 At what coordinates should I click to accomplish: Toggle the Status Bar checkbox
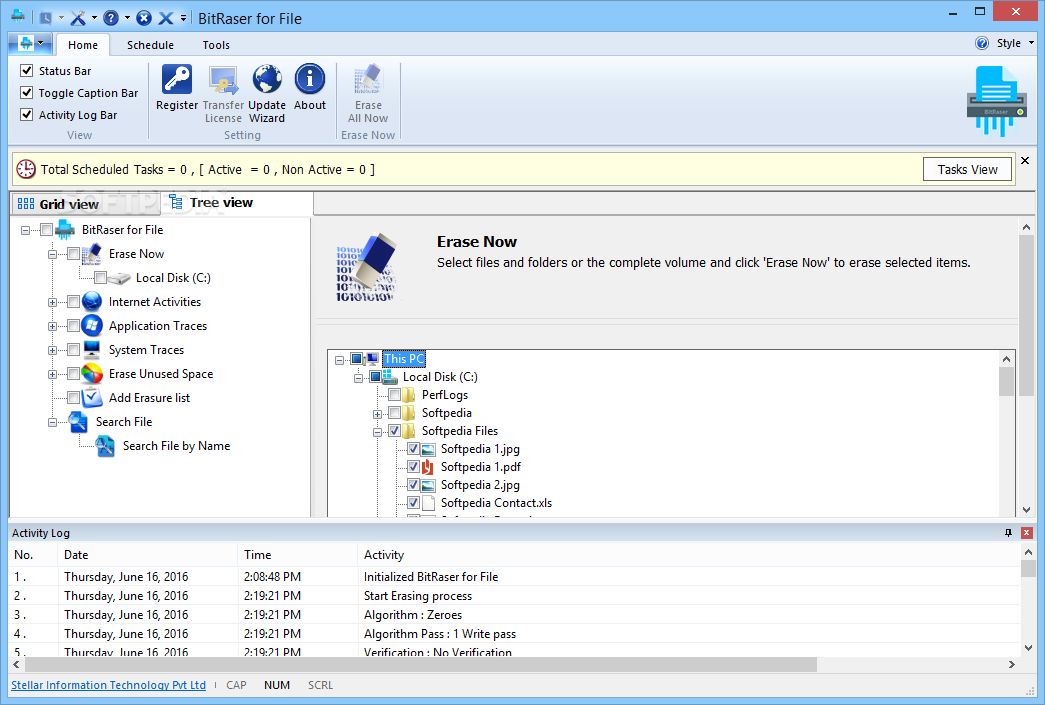click(27, 71)
